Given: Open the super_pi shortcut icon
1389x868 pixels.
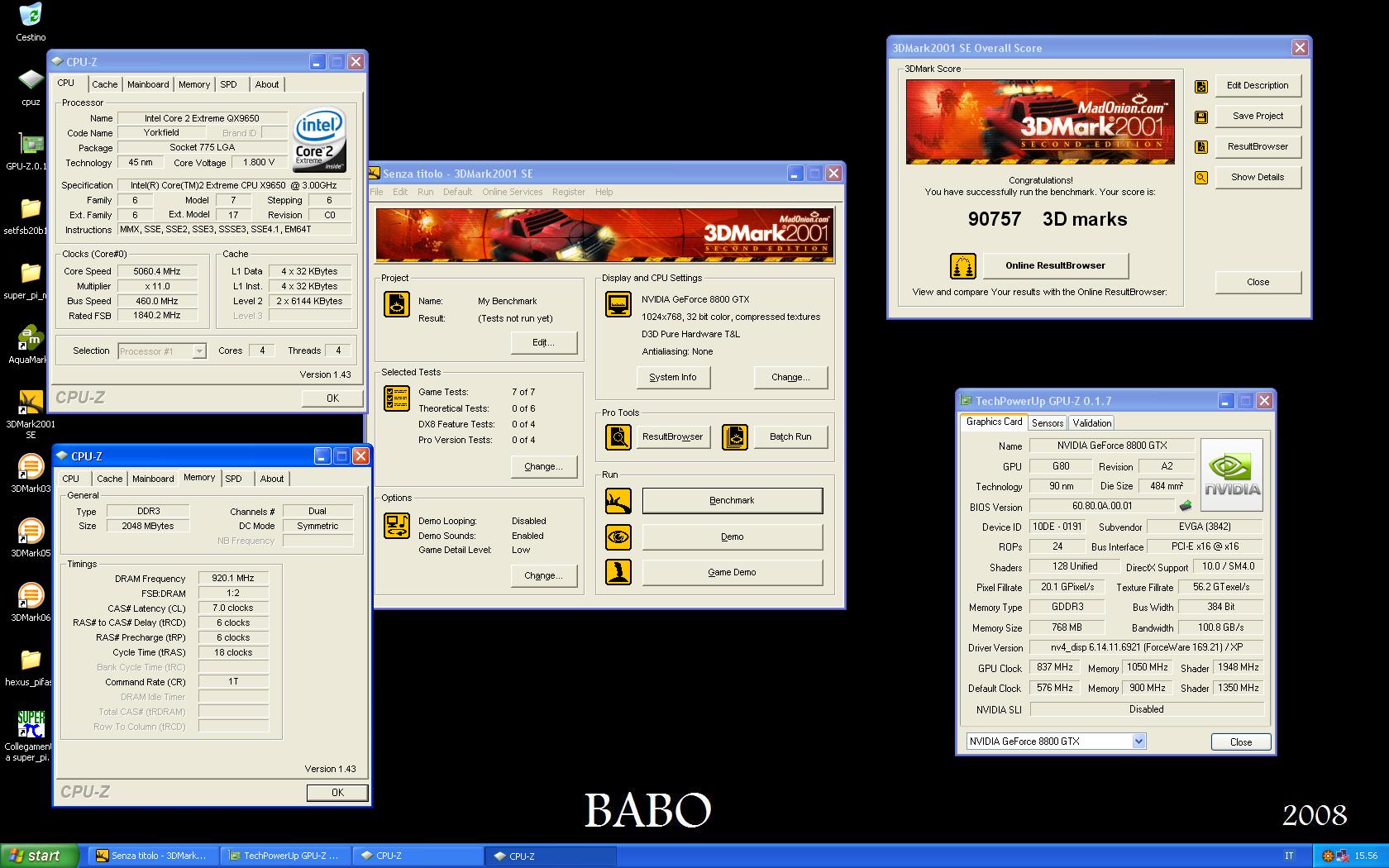Looking at the screenshot, I should click(31, 724).
